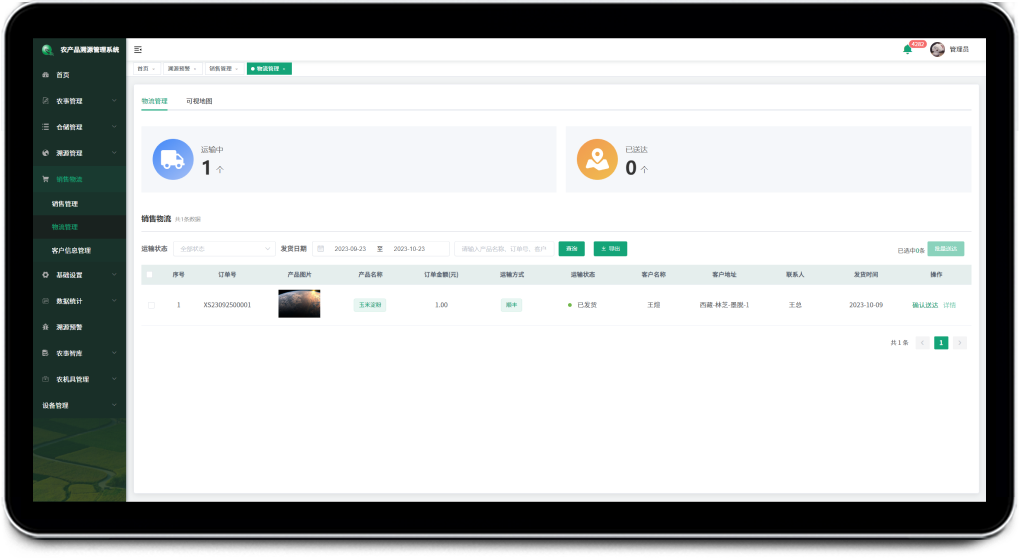Image resolution: width=1019 pixels, height=560 pixels.
Task: Click the product keyword search input field
Action: [503, 248]
